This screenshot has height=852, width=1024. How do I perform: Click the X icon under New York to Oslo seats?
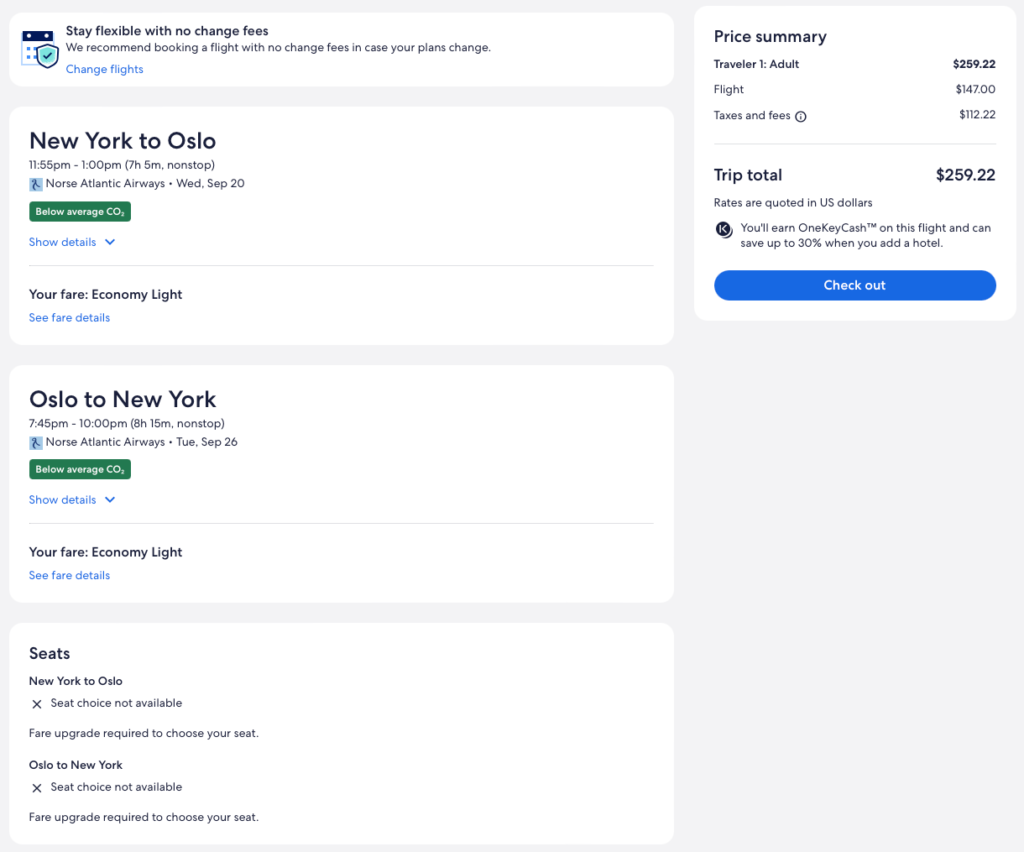point(37,704)
